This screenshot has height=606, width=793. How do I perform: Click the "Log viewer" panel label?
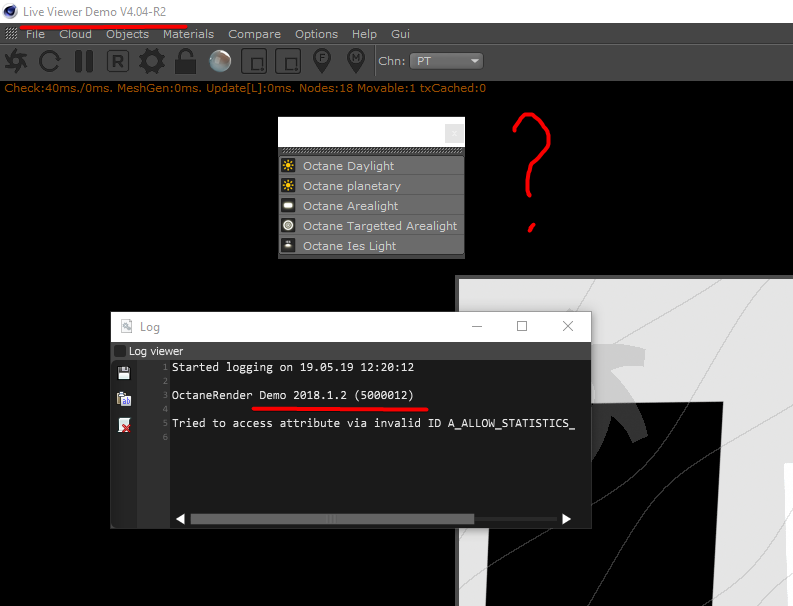[x=156, y=351]
